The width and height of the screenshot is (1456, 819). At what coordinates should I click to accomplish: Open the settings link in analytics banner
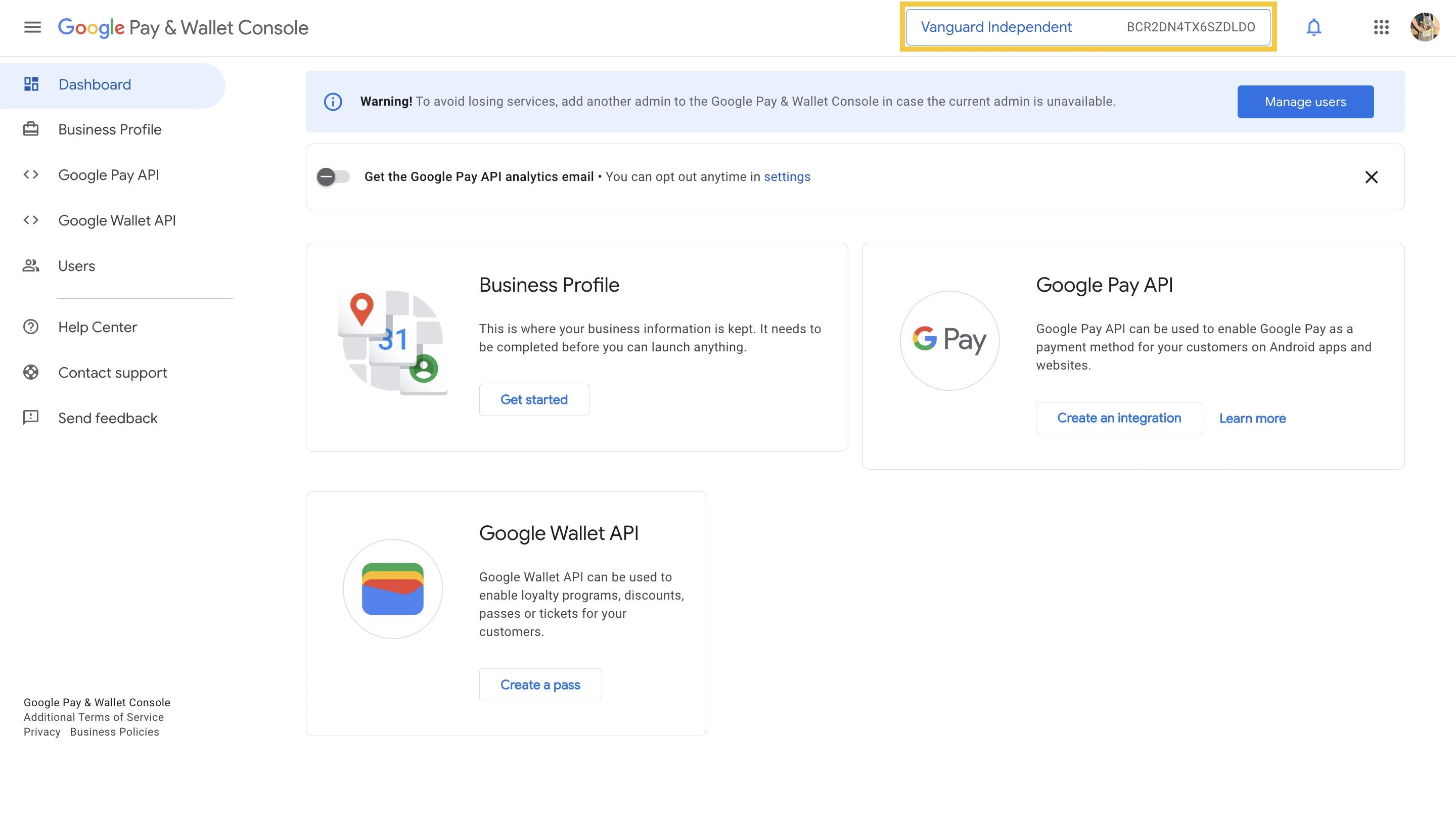click(x=787, y=177)
